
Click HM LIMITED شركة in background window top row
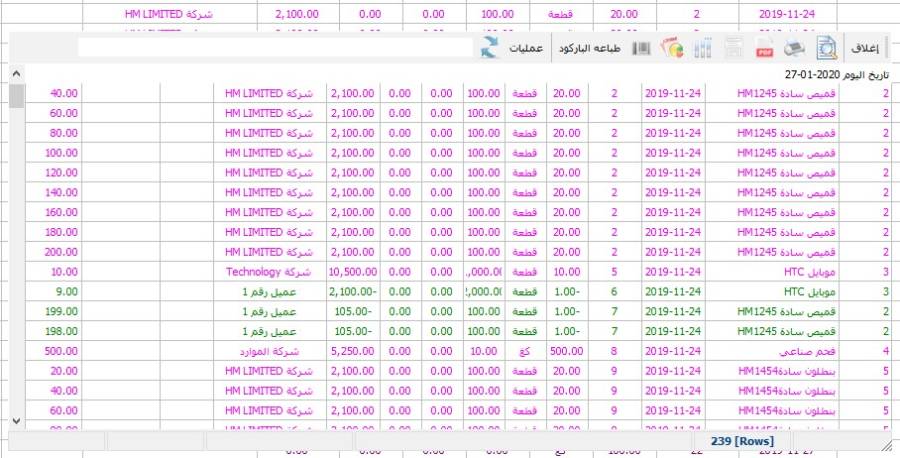click(x=169, y=14)
